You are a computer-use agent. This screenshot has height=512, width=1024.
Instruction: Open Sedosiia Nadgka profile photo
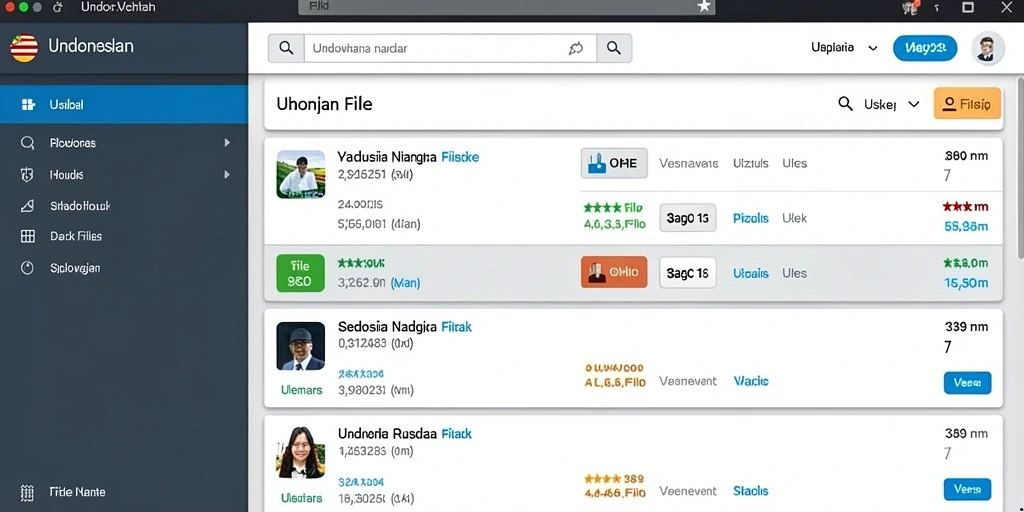tap(300, 346)
